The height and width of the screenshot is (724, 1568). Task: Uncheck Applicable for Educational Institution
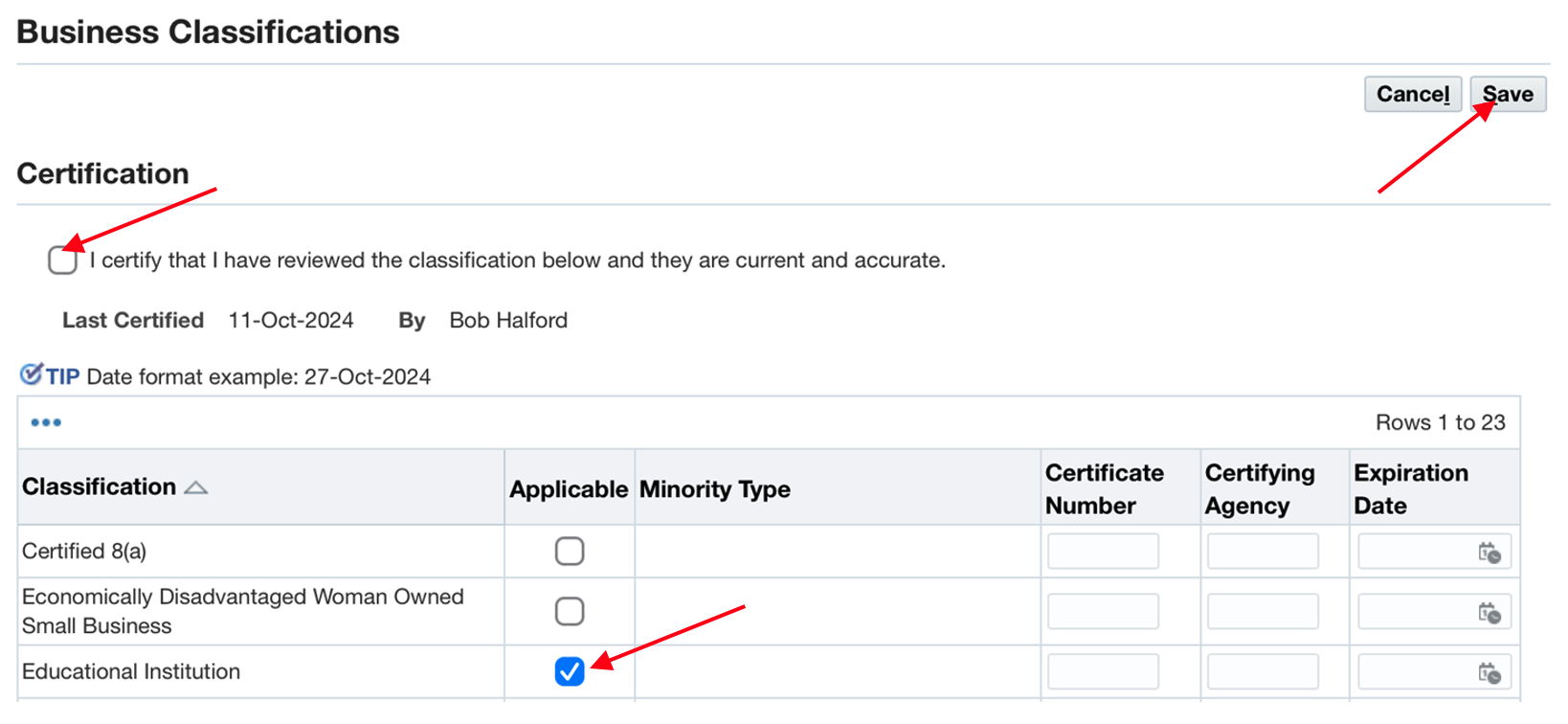(x=570, y=671)
